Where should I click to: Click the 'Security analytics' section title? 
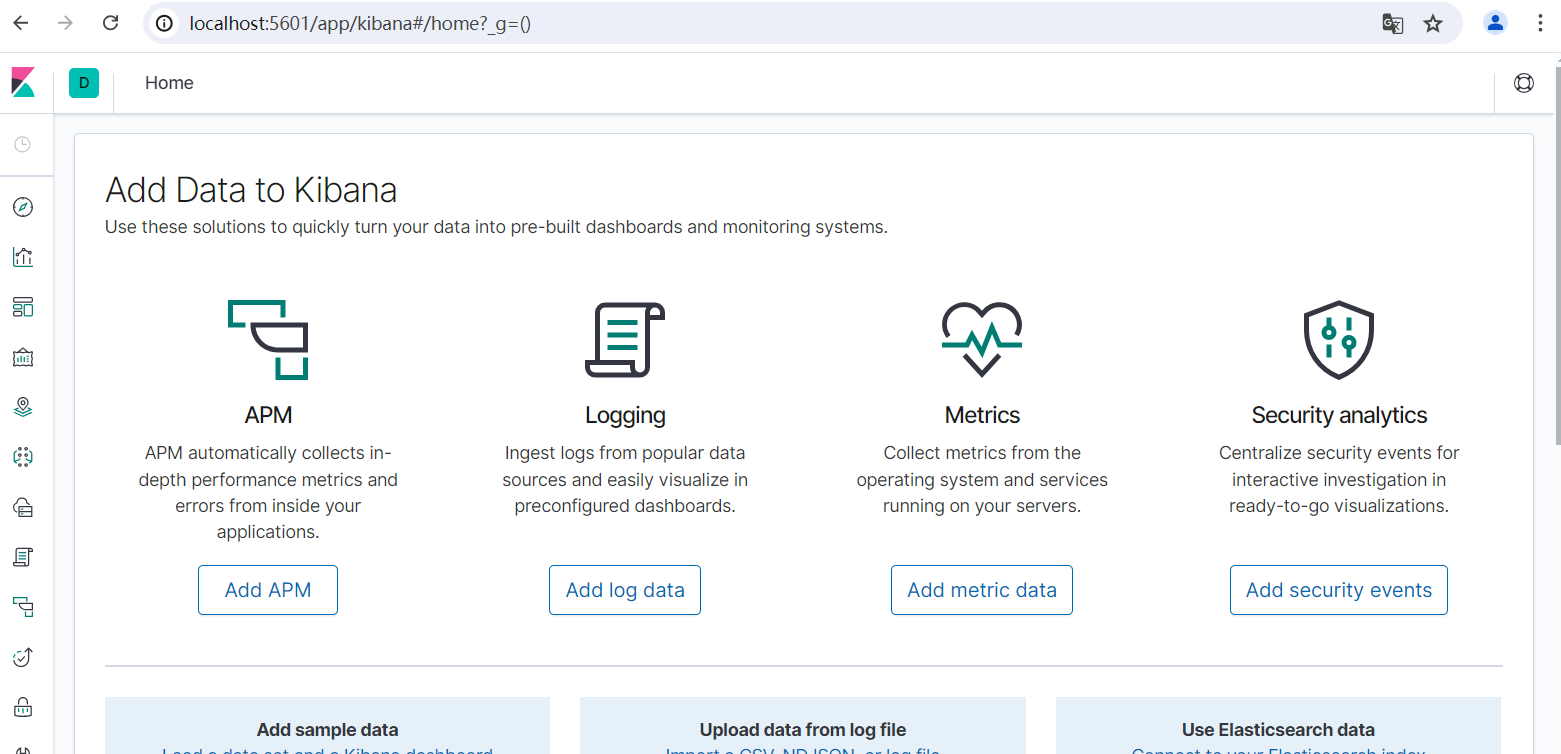tap(1339, 415)
